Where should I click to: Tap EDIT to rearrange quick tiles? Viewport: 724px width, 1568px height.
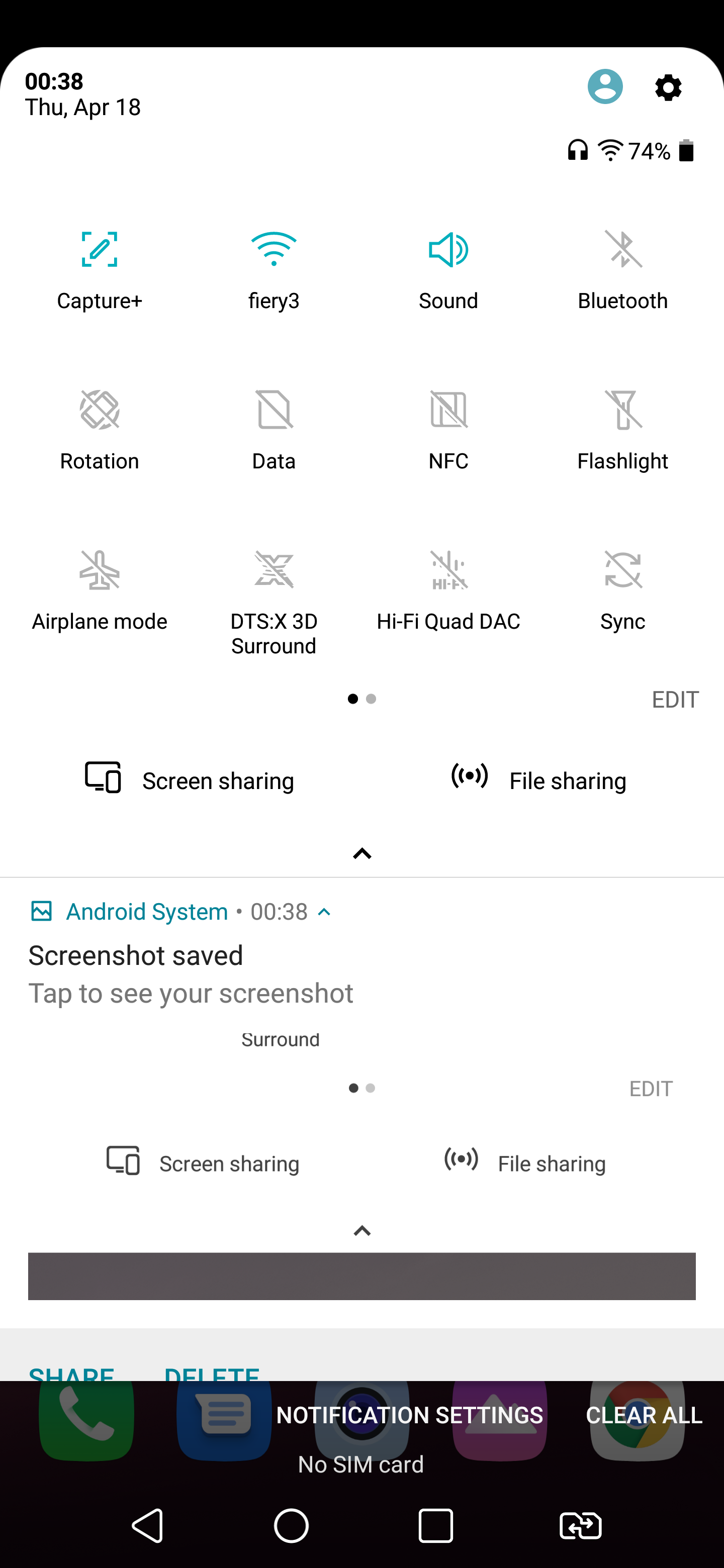(x=675, y=700)
